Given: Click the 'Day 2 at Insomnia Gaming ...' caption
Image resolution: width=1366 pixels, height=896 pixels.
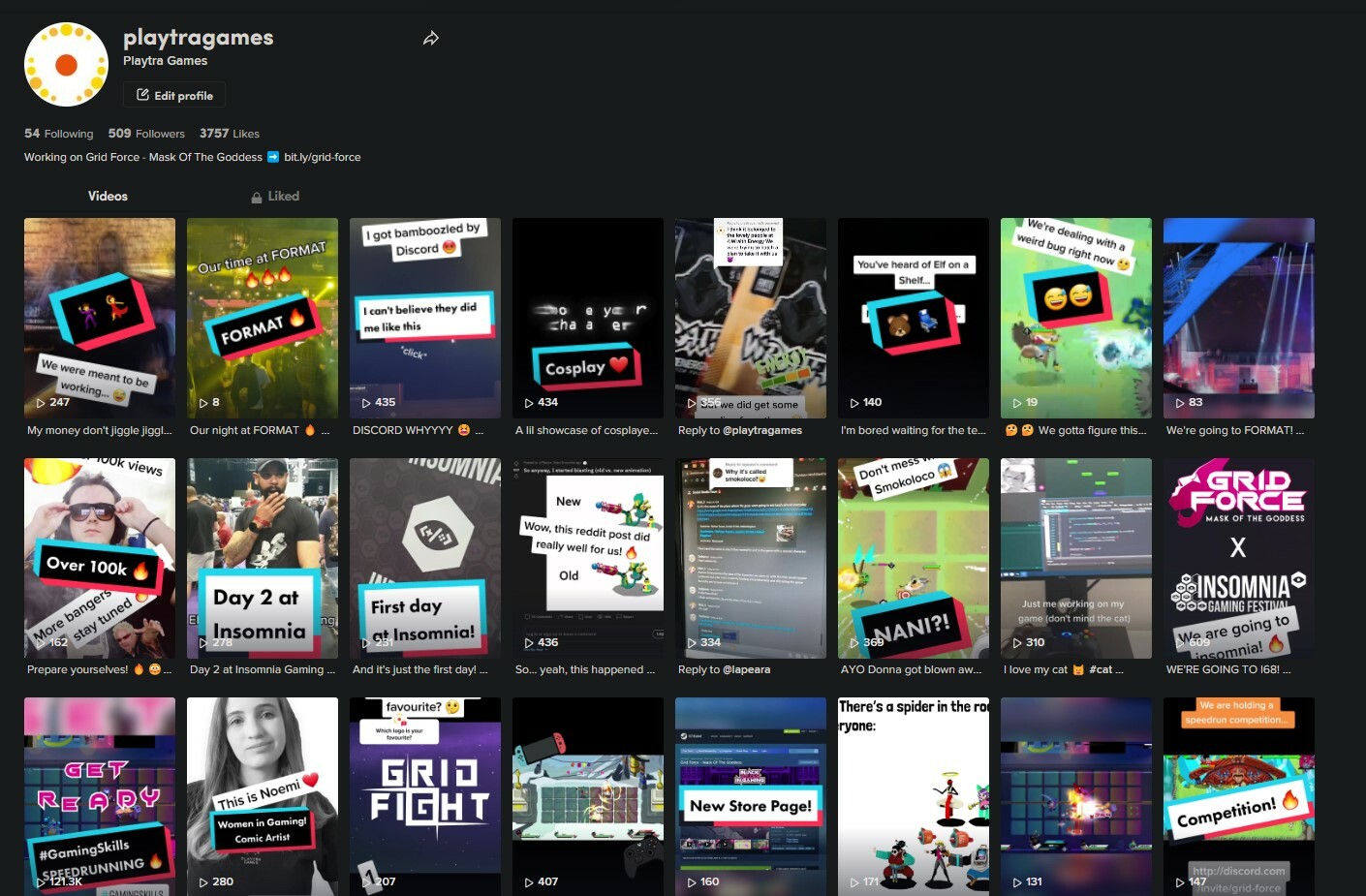Looking at the screenshot, I should 263,669.
